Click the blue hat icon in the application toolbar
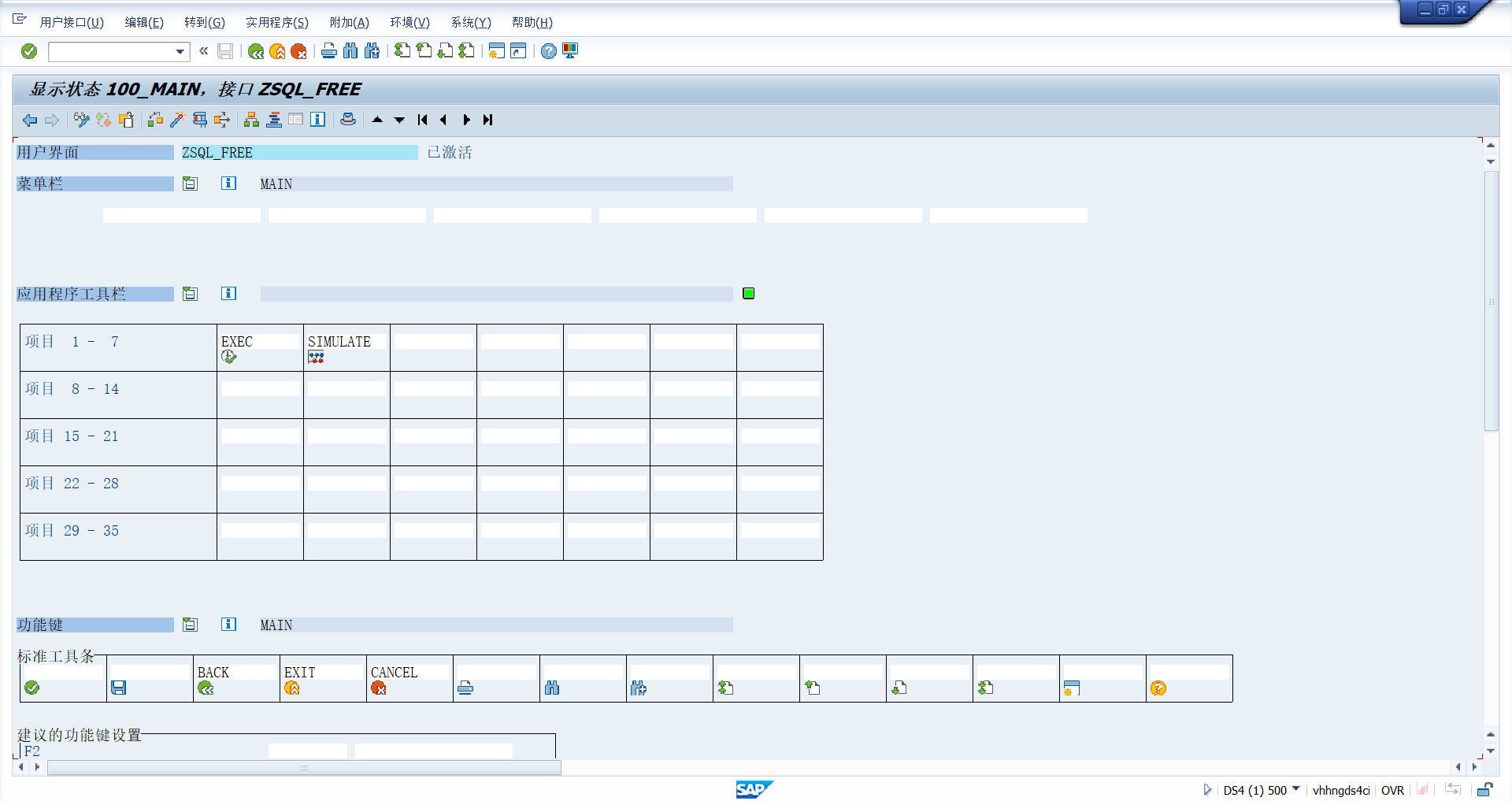 coord(348,120)
